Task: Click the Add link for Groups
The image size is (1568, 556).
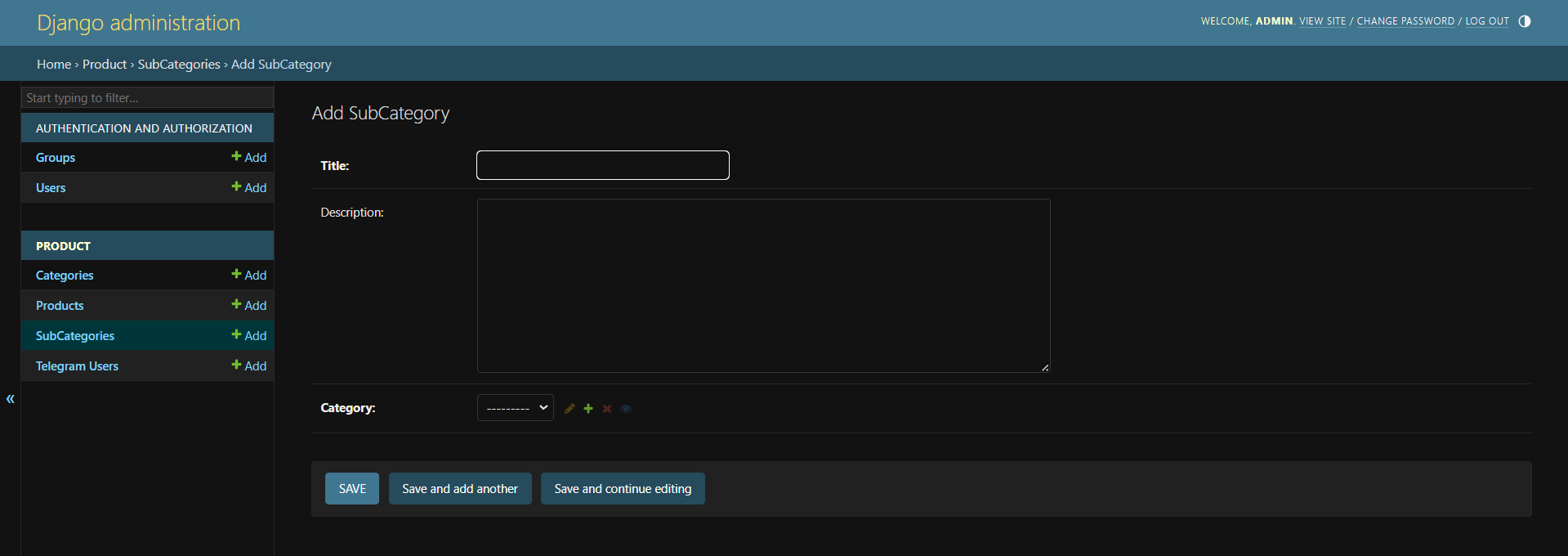Action: point(249,157)
